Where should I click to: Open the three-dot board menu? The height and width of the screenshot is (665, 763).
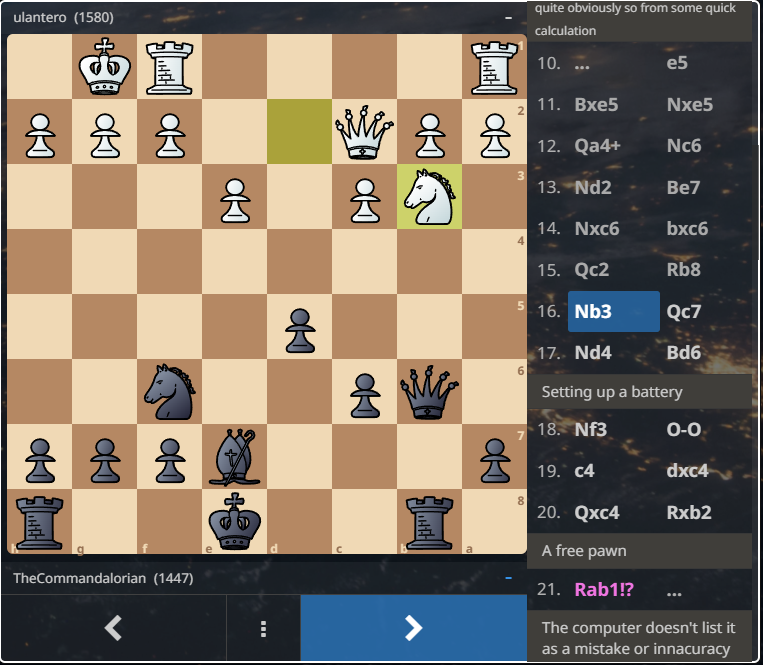click(x=263, y=628)
